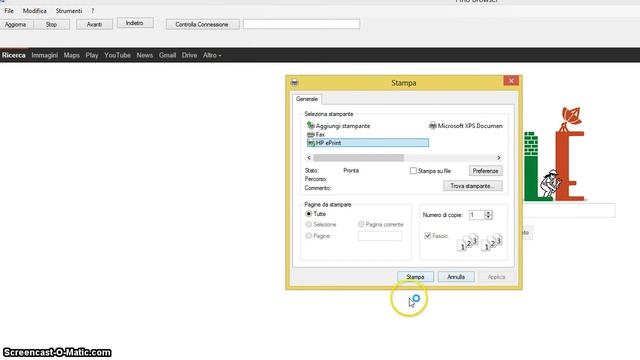Open the Strumenti menu
Viewport: 640px width, 360px height.
(69, 11)
